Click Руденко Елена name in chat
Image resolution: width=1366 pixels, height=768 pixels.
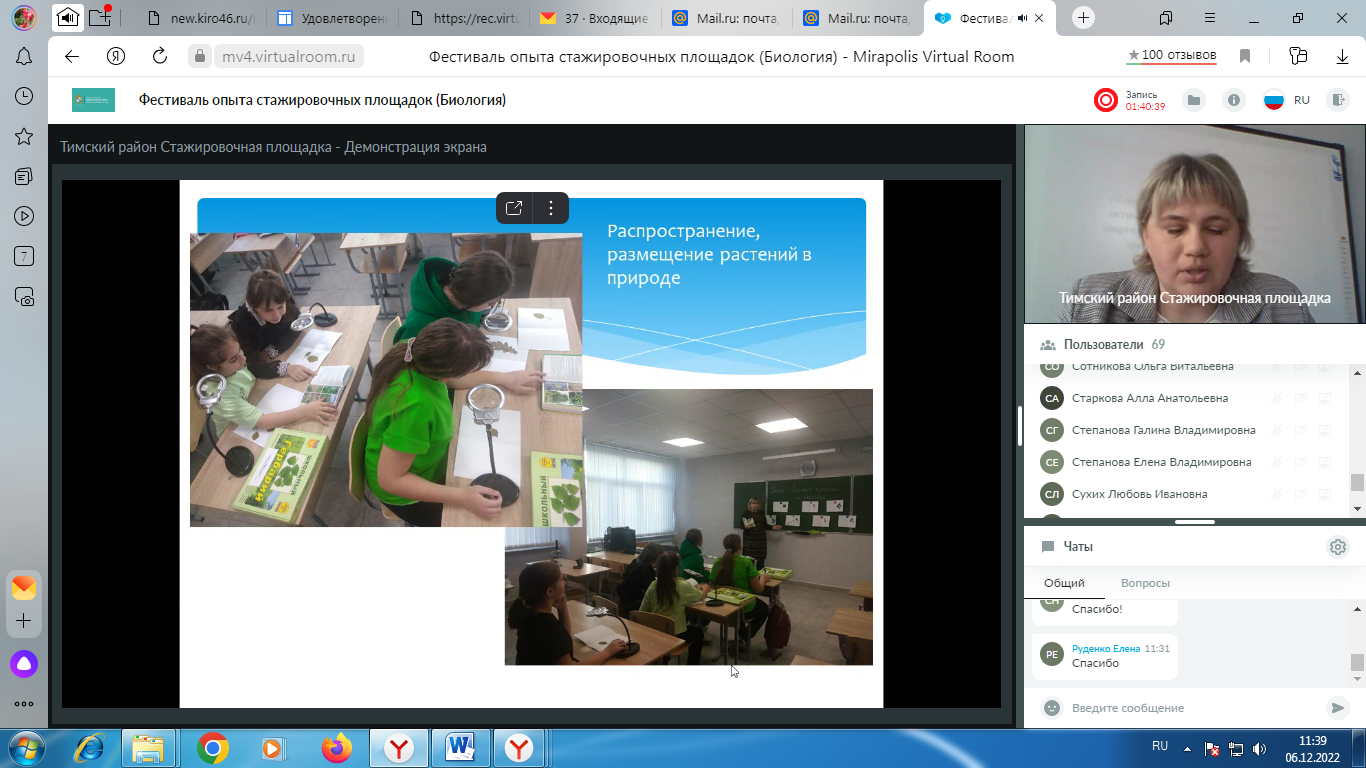(1106, 648)
